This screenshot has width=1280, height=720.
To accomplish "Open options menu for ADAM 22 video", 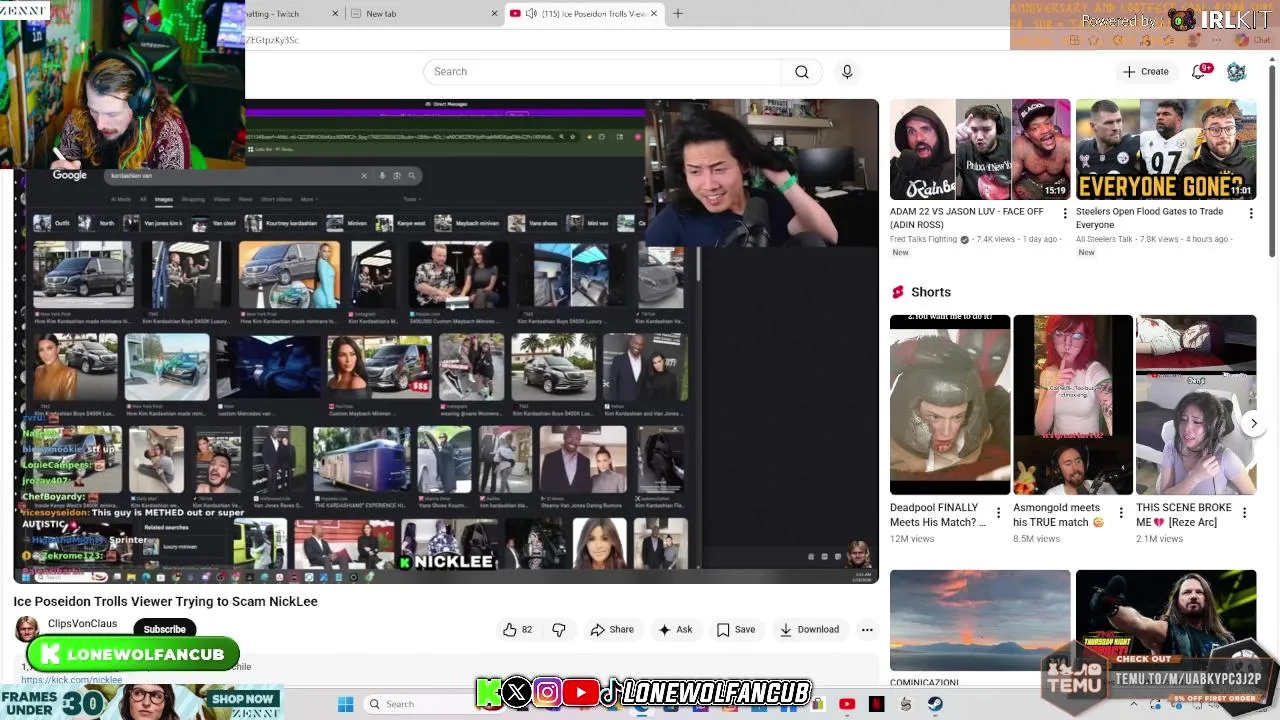I will tap(1064, 213).
